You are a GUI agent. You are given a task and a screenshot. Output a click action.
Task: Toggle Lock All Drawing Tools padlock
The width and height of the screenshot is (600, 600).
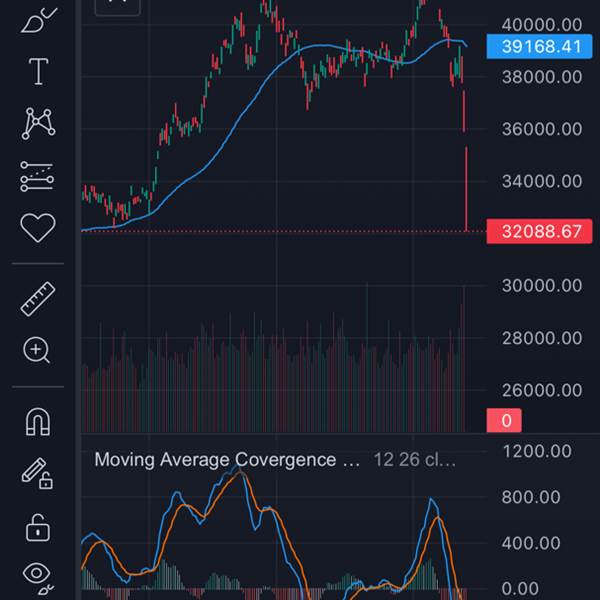point(38,528)
